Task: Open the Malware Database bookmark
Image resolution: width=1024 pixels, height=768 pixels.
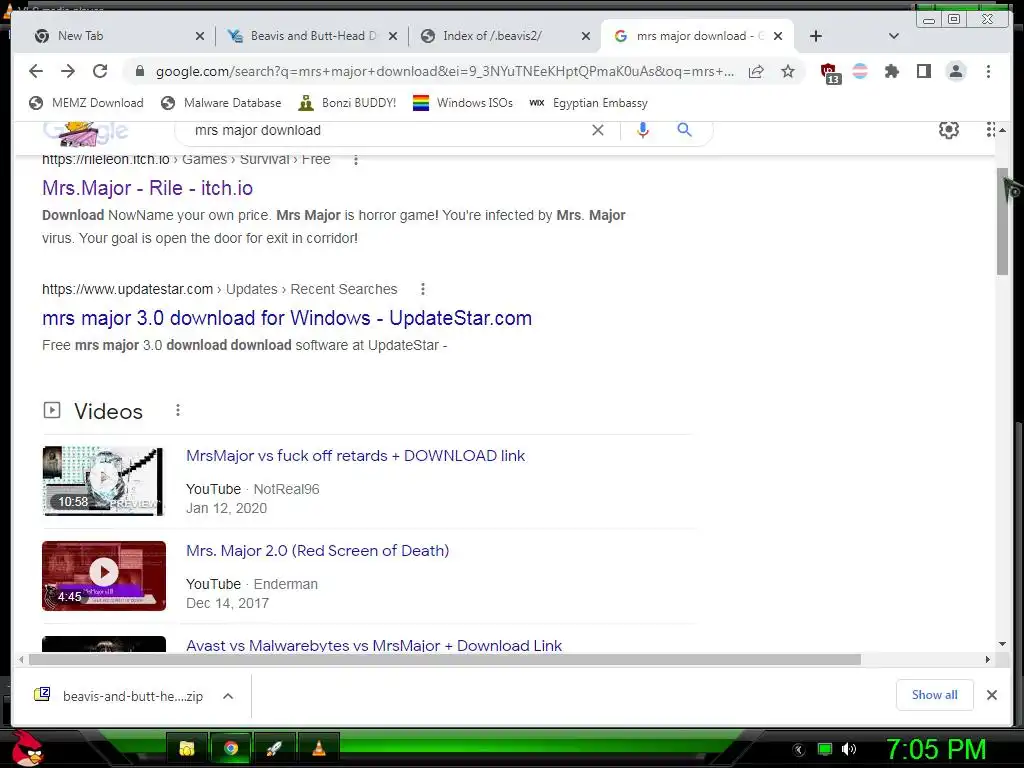Action: coord(221,103)
